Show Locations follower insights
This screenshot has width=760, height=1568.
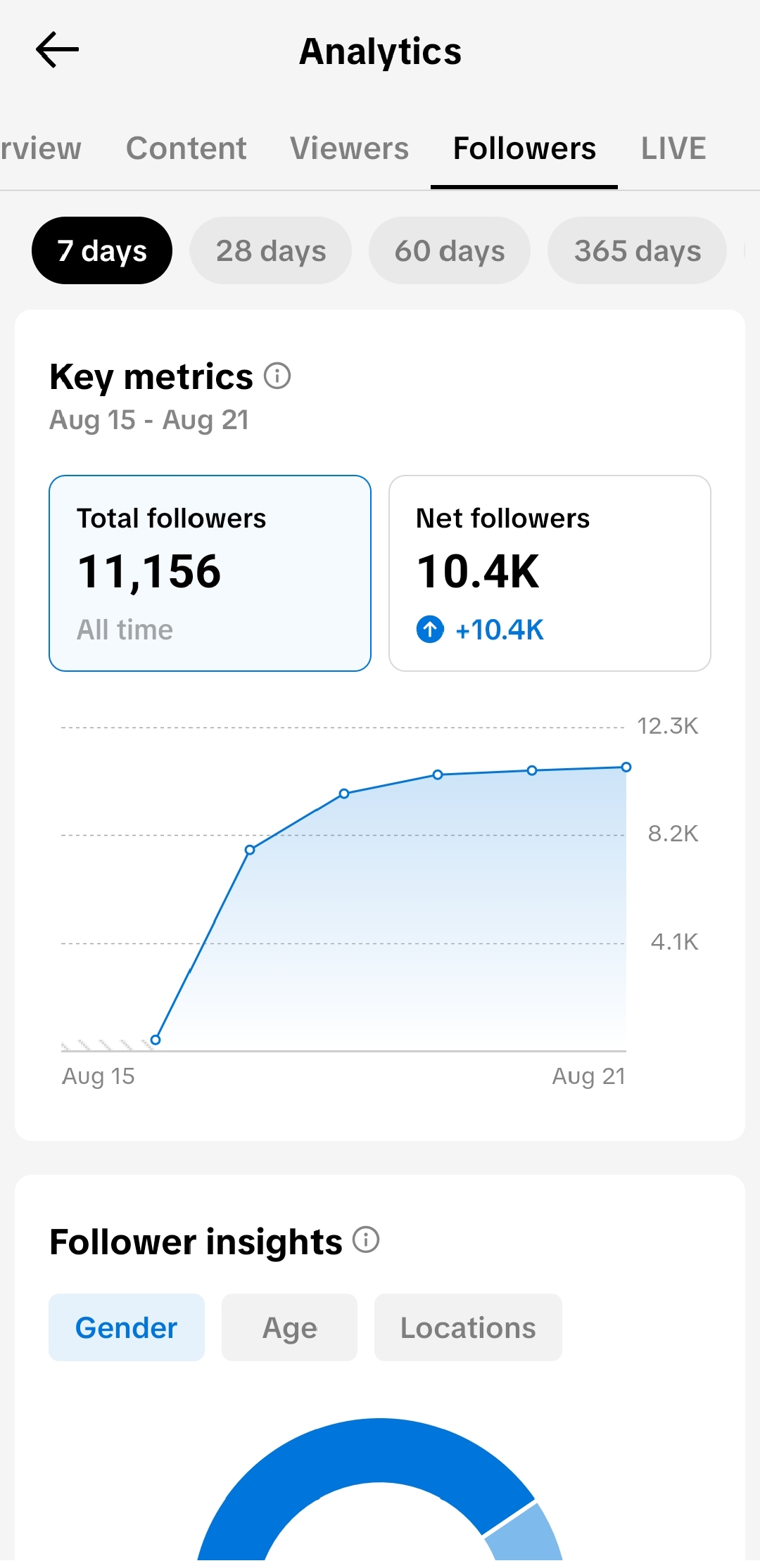pos(468,1327)
